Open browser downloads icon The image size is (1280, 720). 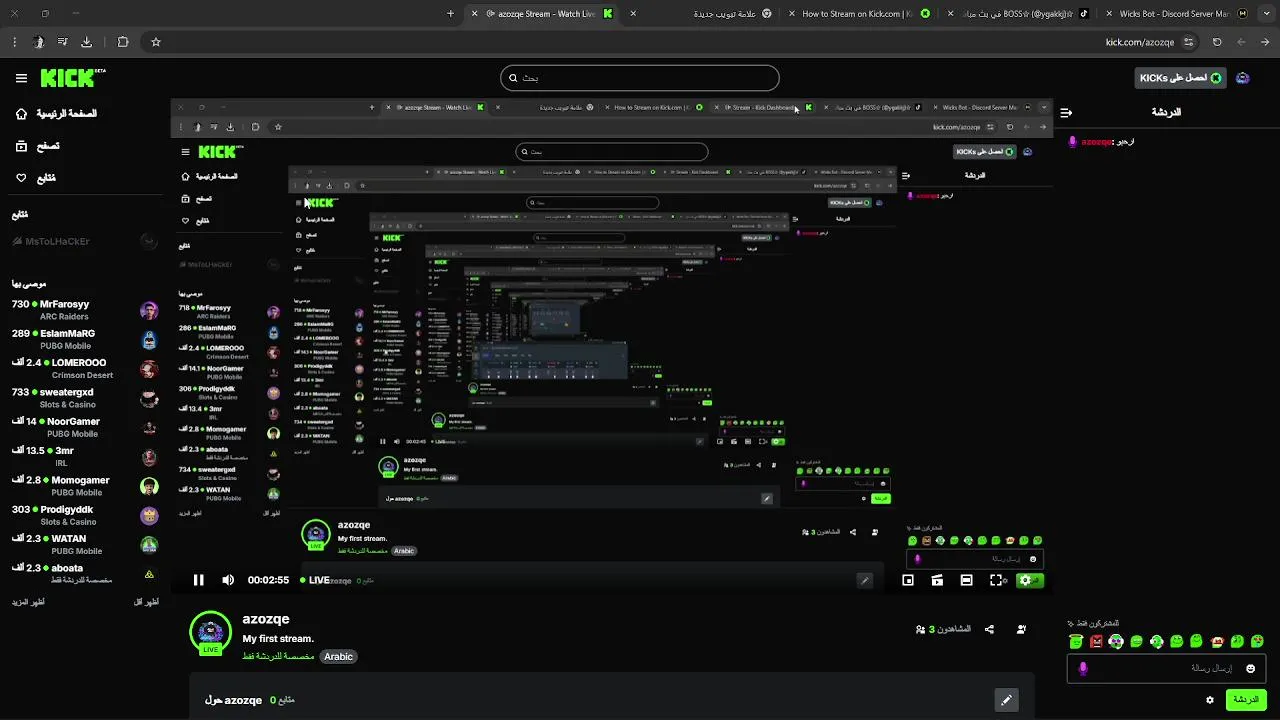click(86, 42)
